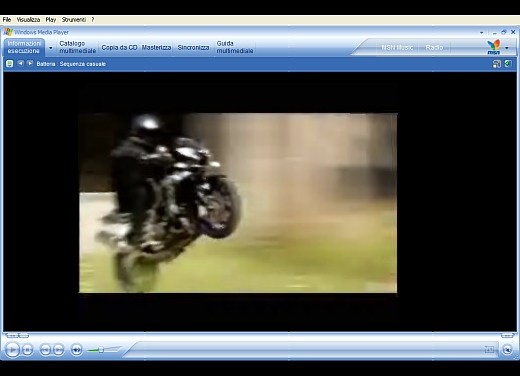Open the Guida multimediale tab
The height and width of the screenshot is (376, 520).
pos(235,47)
